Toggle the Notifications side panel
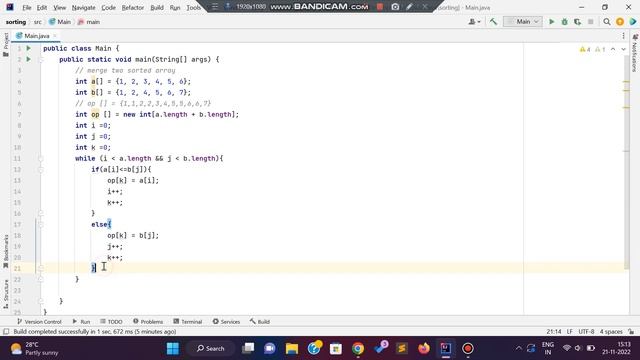Image resolution: width=640 pixels, height=360 pixels. (x=635, y=53)
